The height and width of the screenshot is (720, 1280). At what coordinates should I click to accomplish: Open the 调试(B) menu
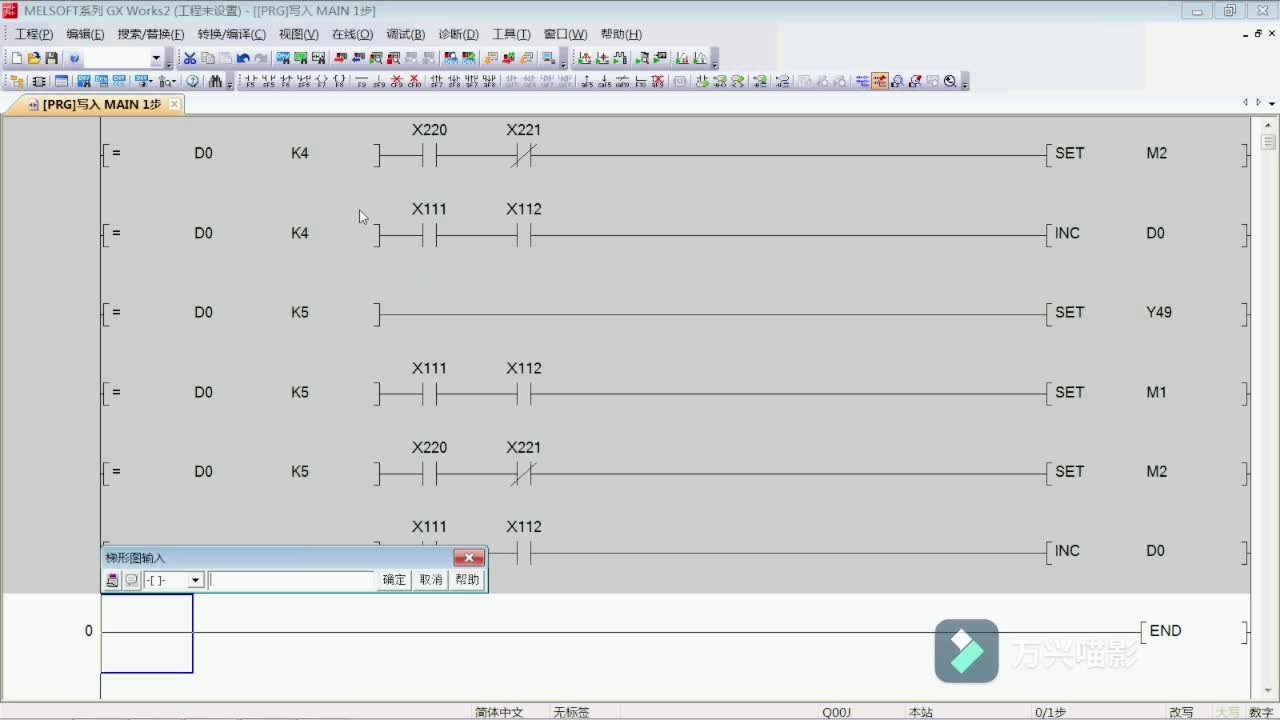coord(405,34)
